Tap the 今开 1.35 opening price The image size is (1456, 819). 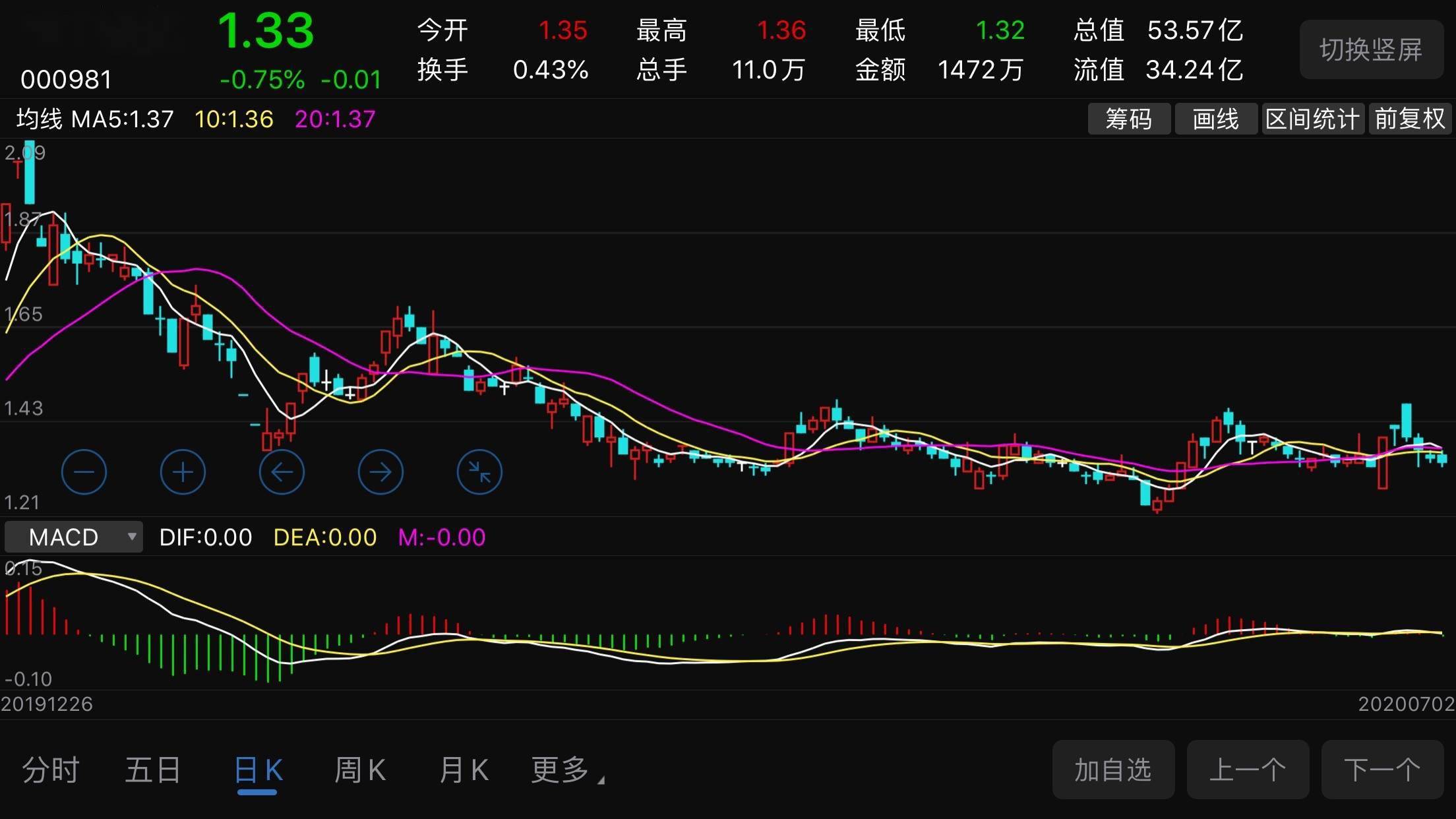(x=502, y=30)
